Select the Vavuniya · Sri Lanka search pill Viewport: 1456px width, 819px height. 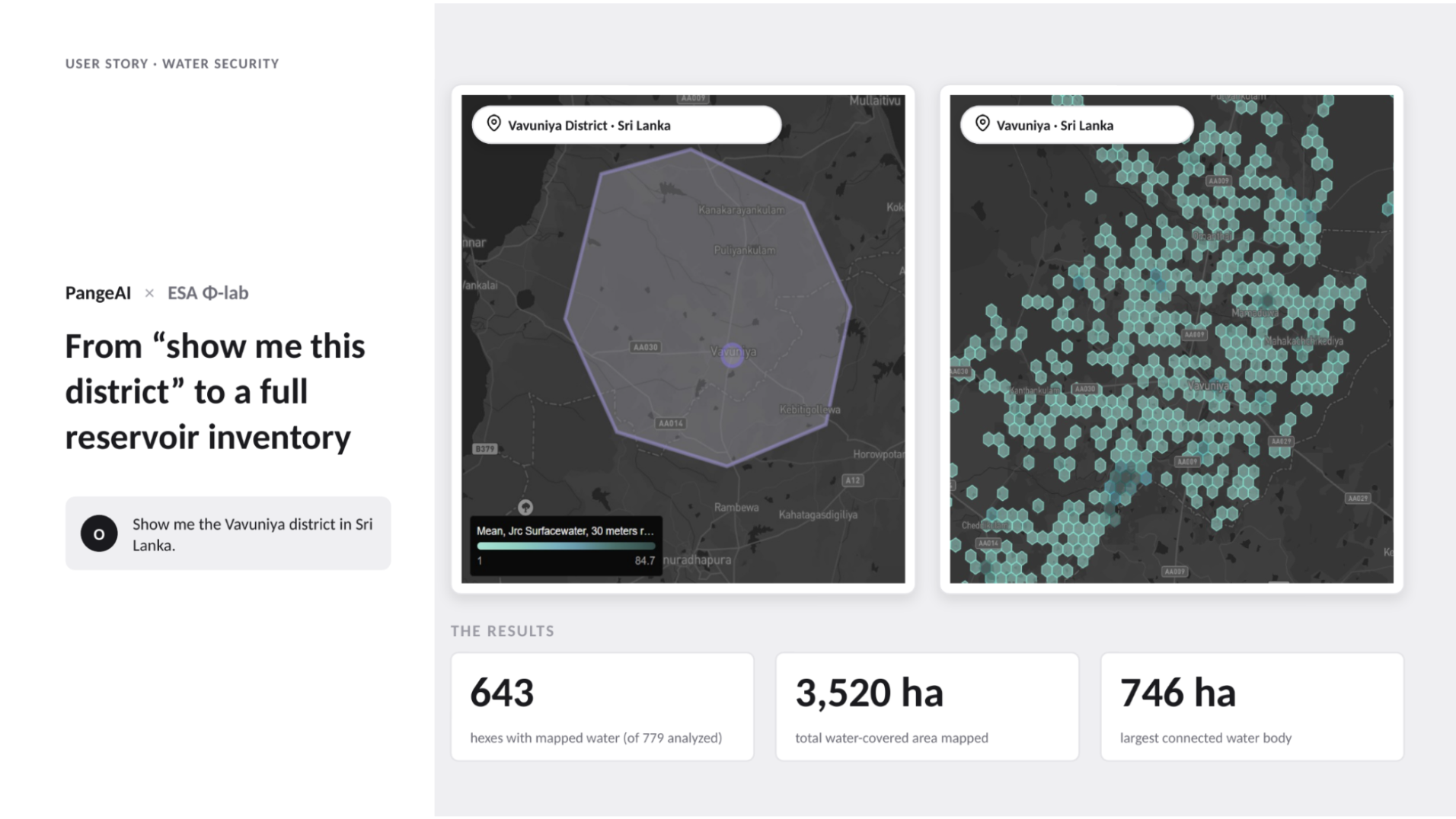tap(1077, 125)
